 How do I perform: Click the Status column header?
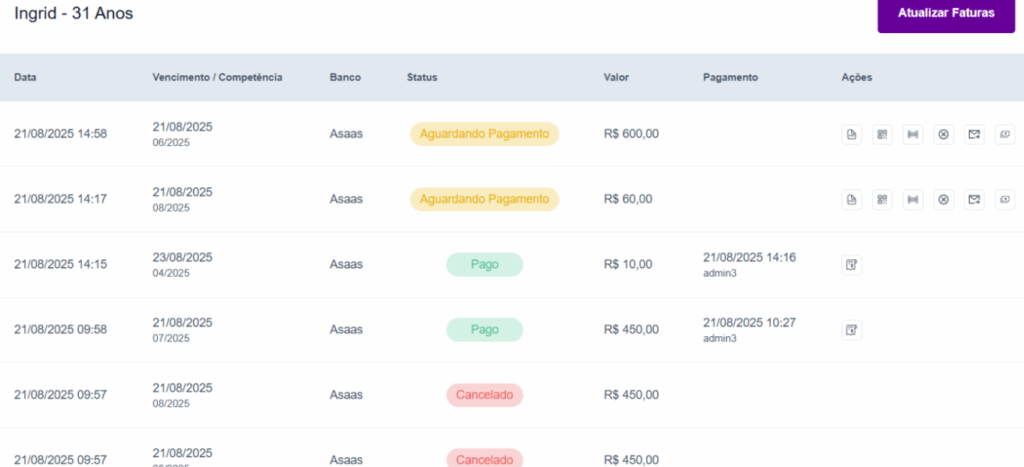coord(422,77)
